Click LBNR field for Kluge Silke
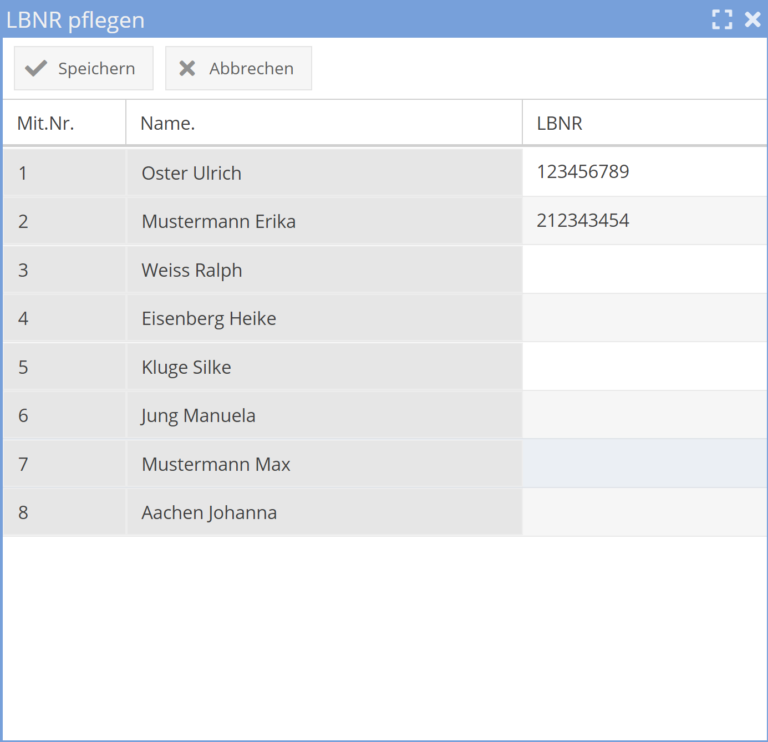Screen dimensions: 768x742 pyautogui.click(x=643, y=367)
